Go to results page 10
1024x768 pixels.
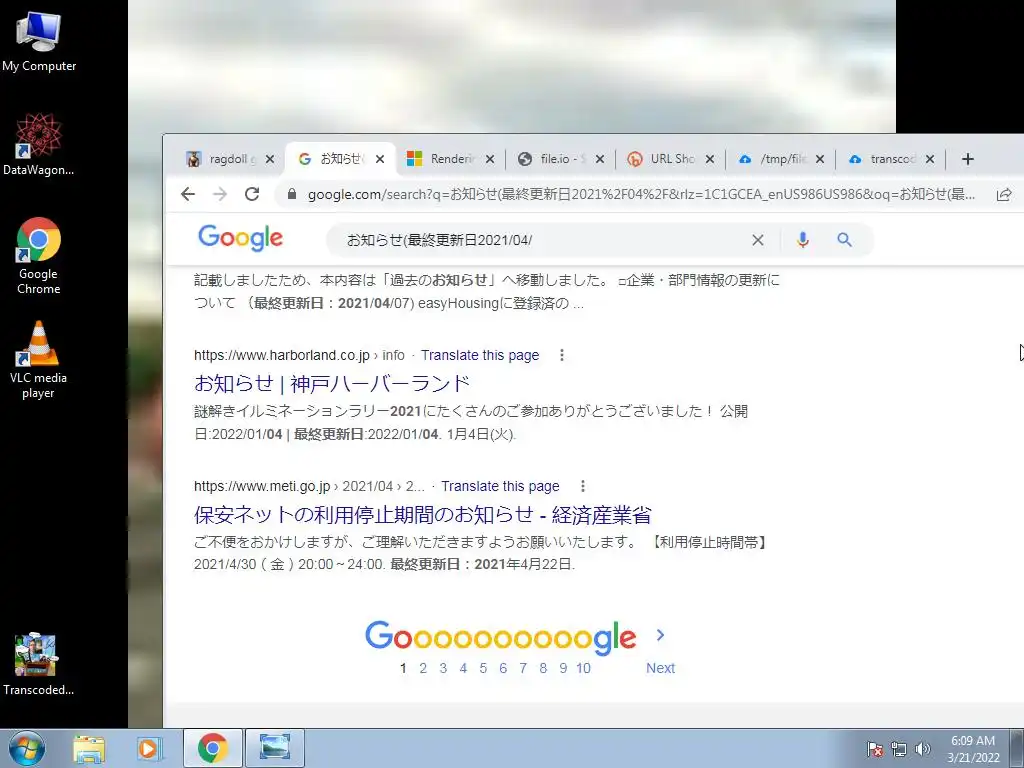pos(583,668)
